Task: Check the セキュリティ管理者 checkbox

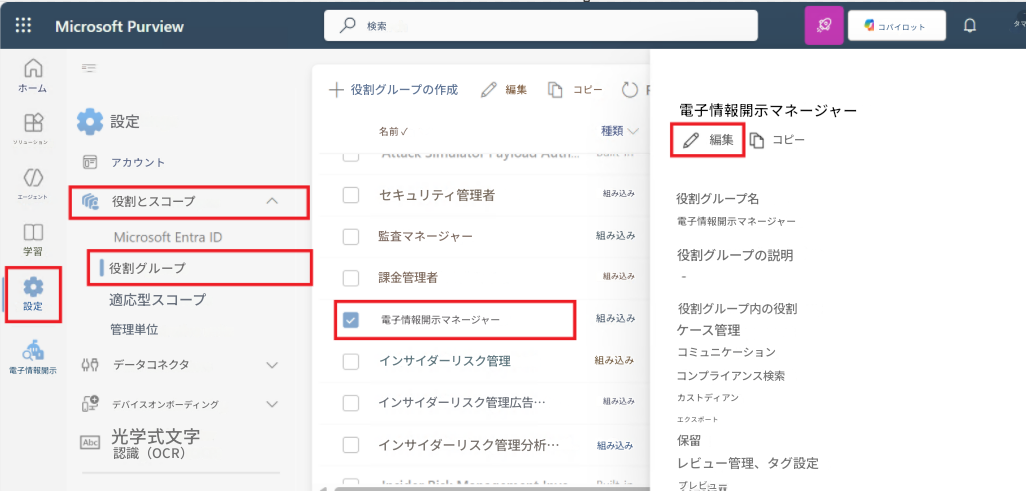Action: 351,194
